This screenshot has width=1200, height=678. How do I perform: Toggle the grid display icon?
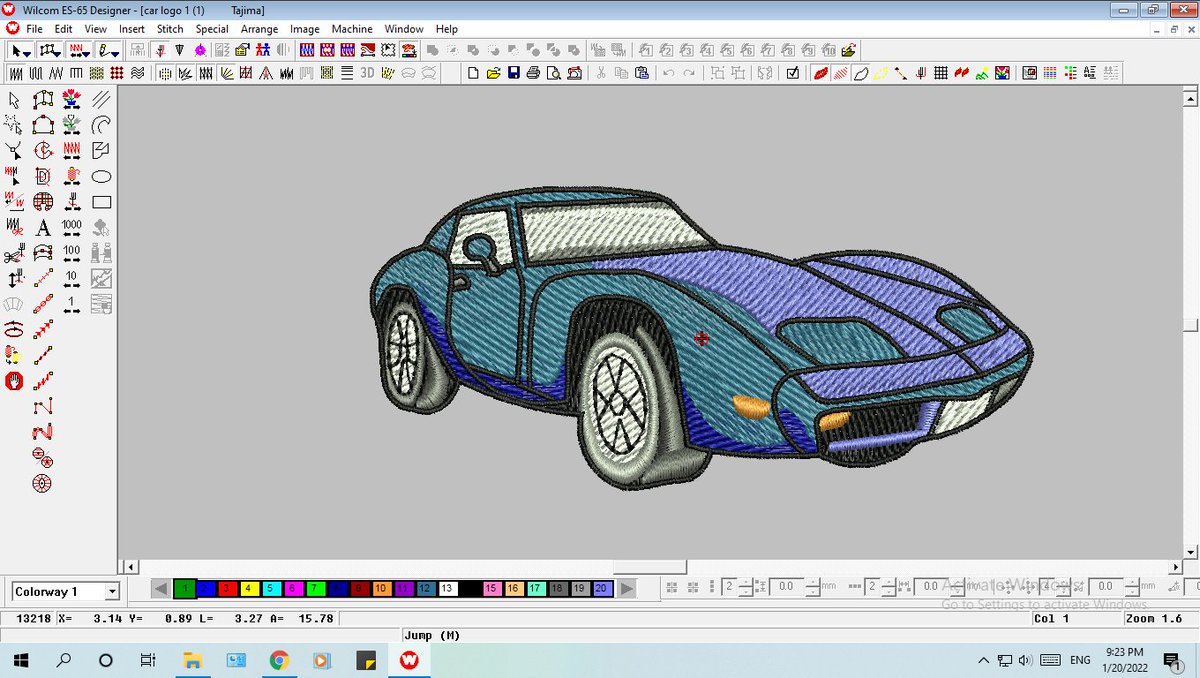(940, 73)
